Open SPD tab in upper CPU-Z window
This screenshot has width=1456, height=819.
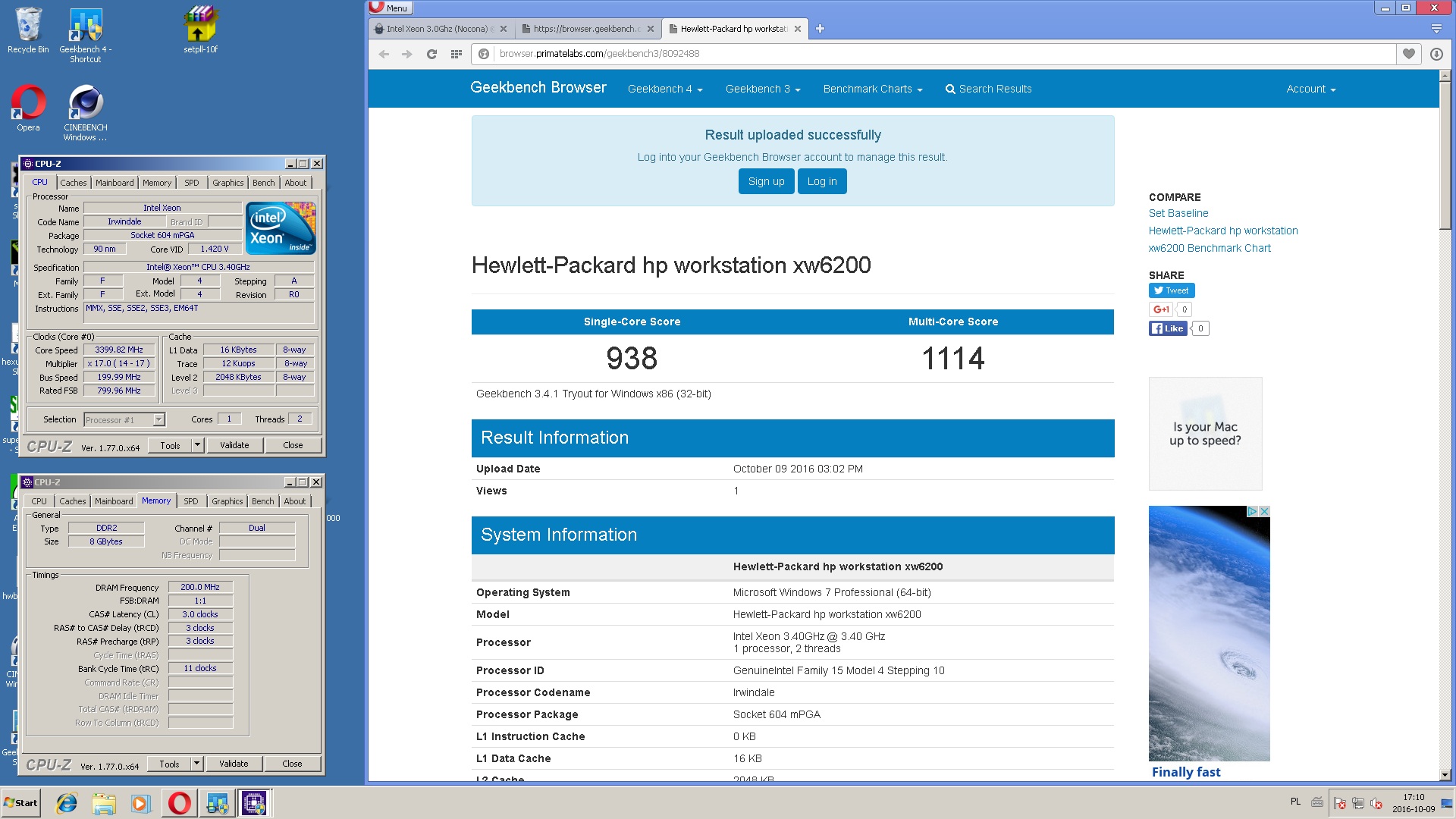pos(192,183)
